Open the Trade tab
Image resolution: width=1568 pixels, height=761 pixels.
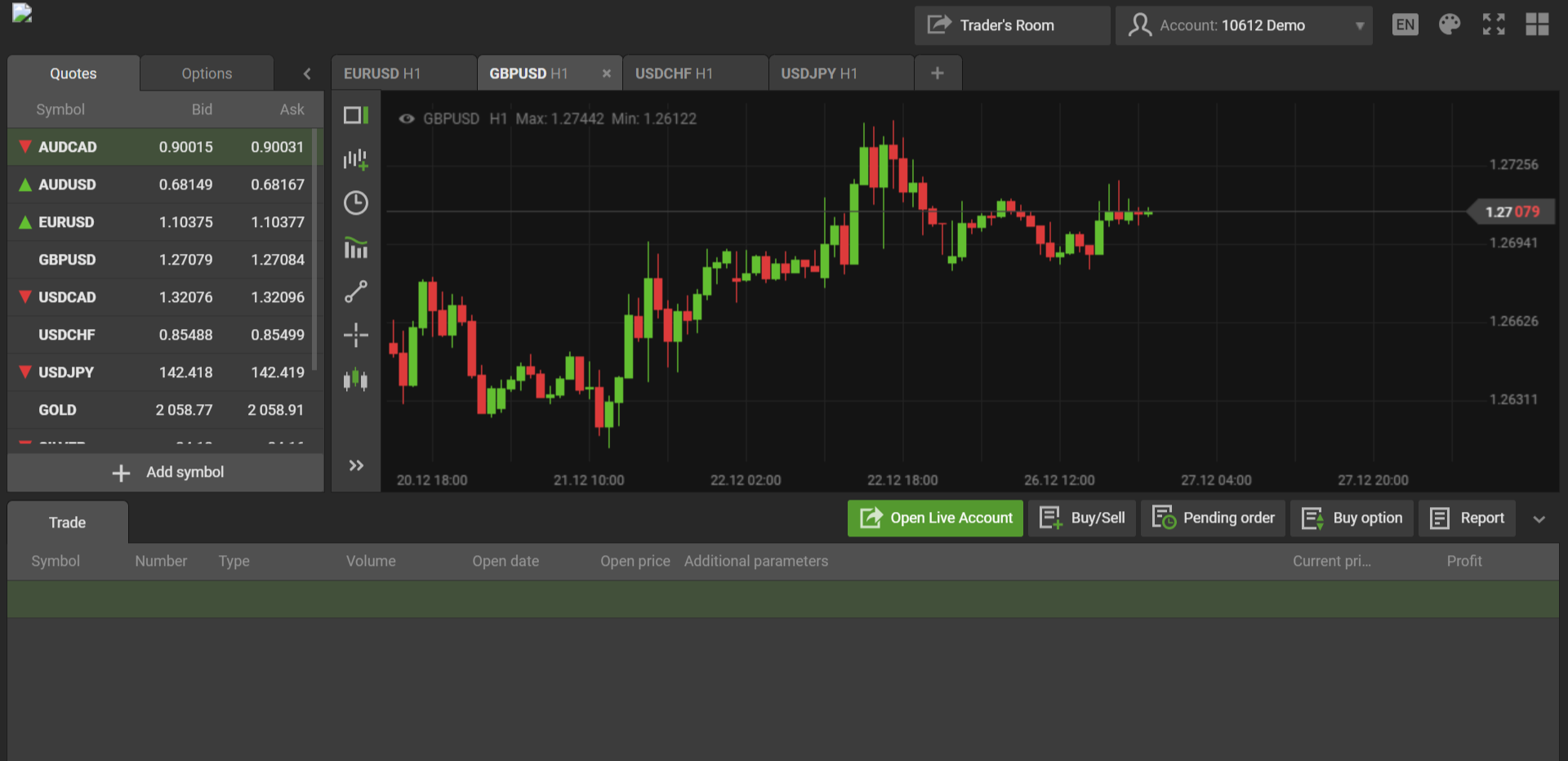[x=68, y=523]
